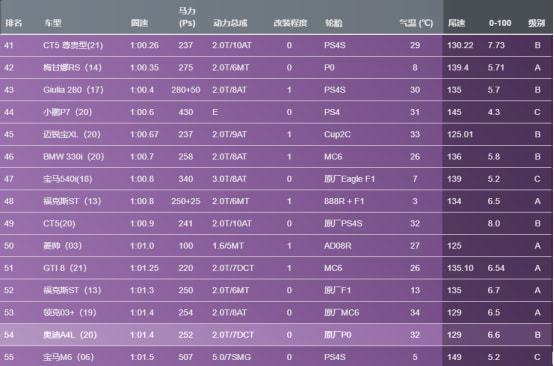Select the 级别 column header

click(536, 23)
